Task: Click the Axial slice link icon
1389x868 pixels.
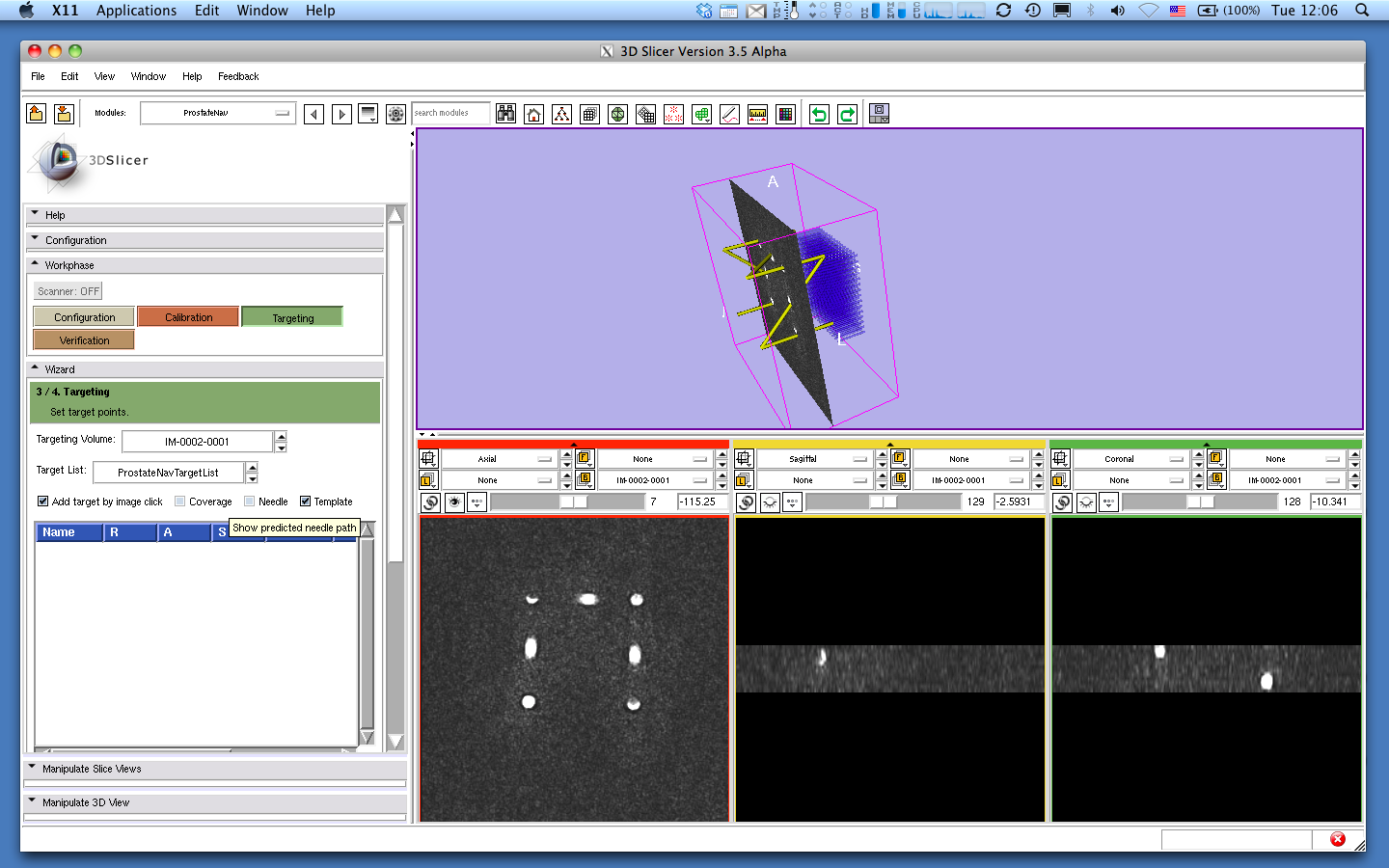Action: 431,502
